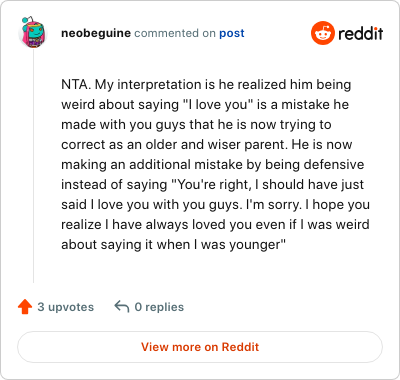Click the orange upvote arrow icon
Screen dimensions: 400x380
[25, 307]
